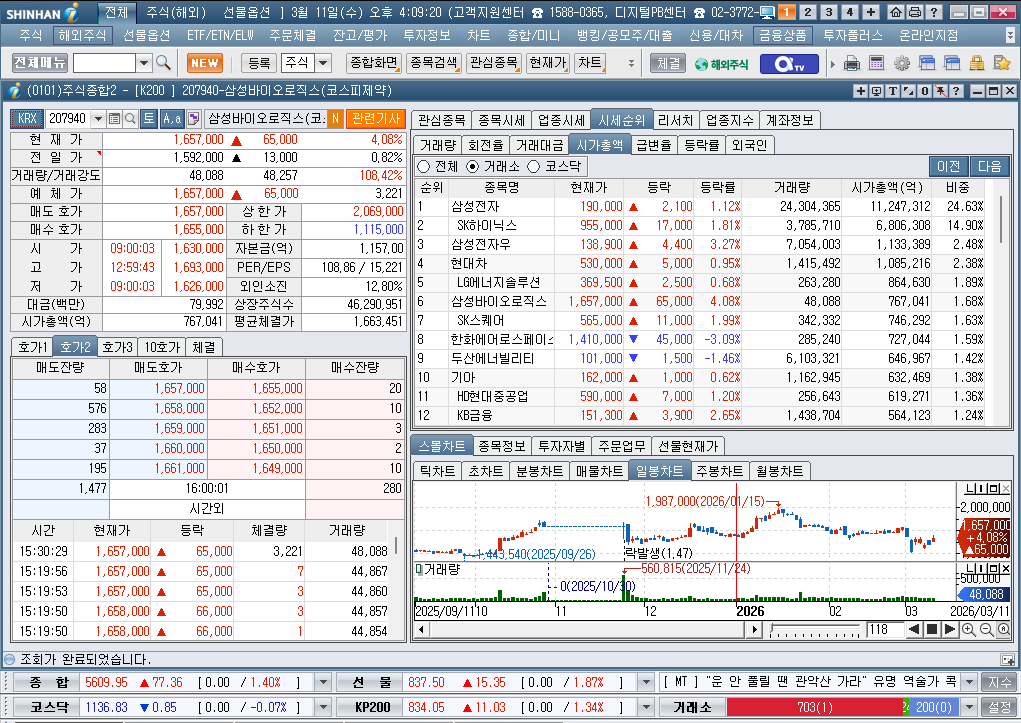Open the 금융상품 main menu
Viewport: 1021px width, 723px height.
pyautogui.click(x=783, y=35)
